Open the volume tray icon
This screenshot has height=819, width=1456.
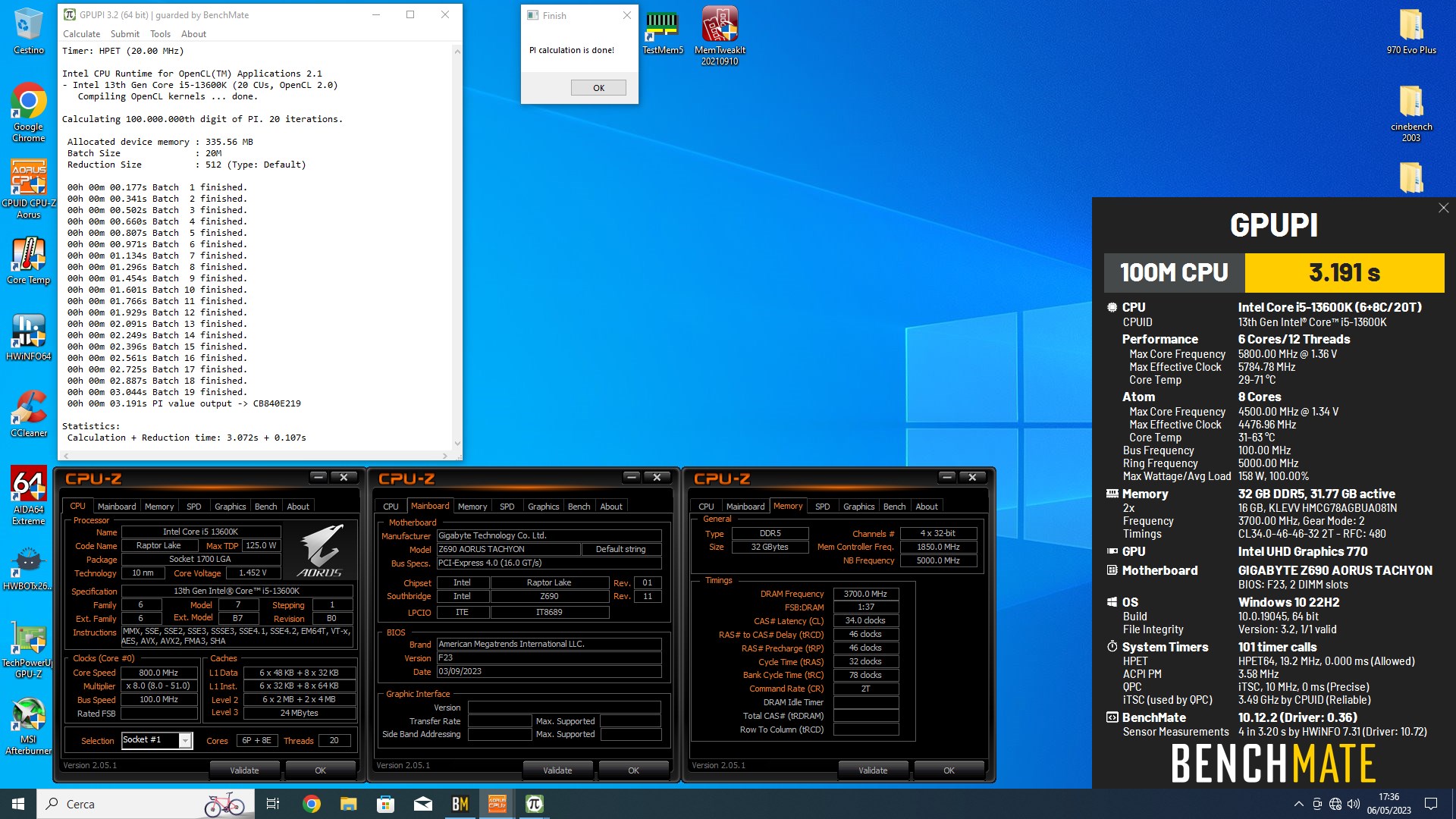[1354, 804]
